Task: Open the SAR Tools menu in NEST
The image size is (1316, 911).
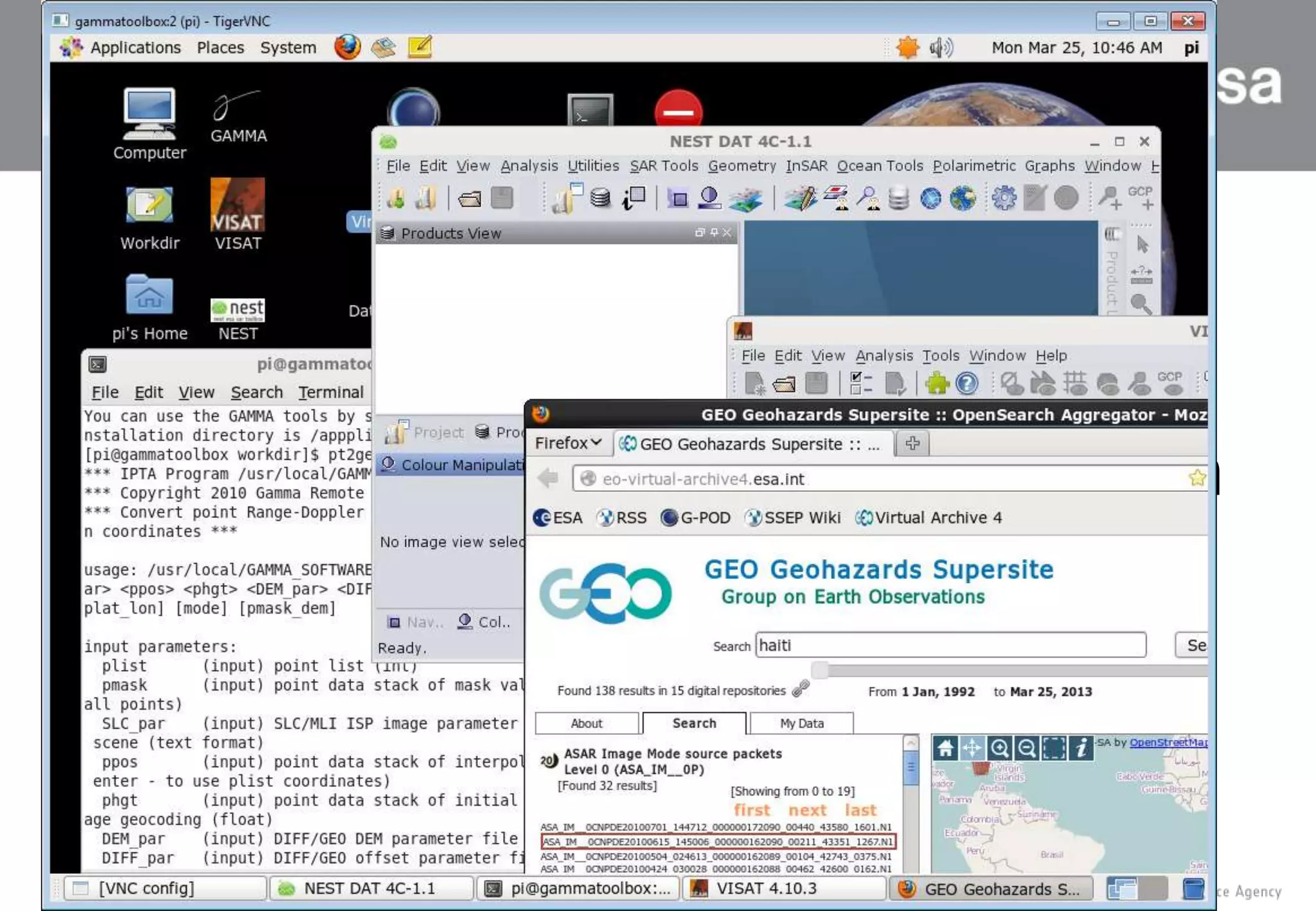Action: click(x=663, y=166)
